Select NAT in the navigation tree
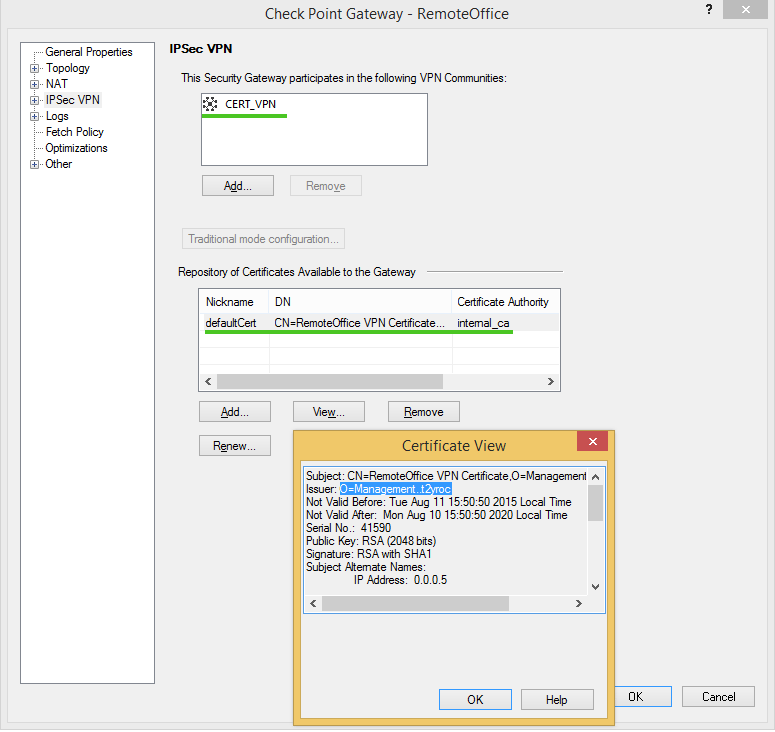The height and width of the screenshot is (732, 775). tap(56, 84)
